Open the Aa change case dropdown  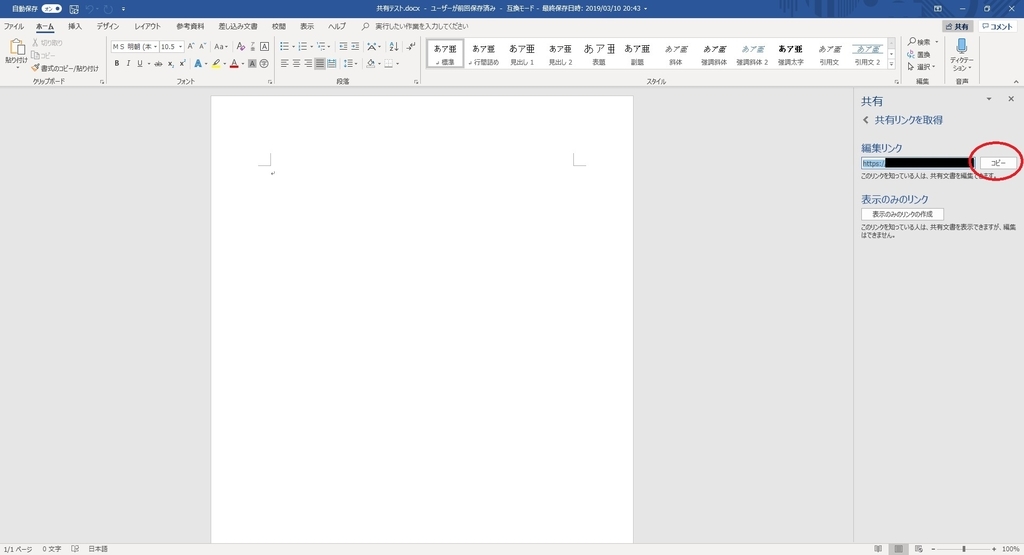(221, 46)
